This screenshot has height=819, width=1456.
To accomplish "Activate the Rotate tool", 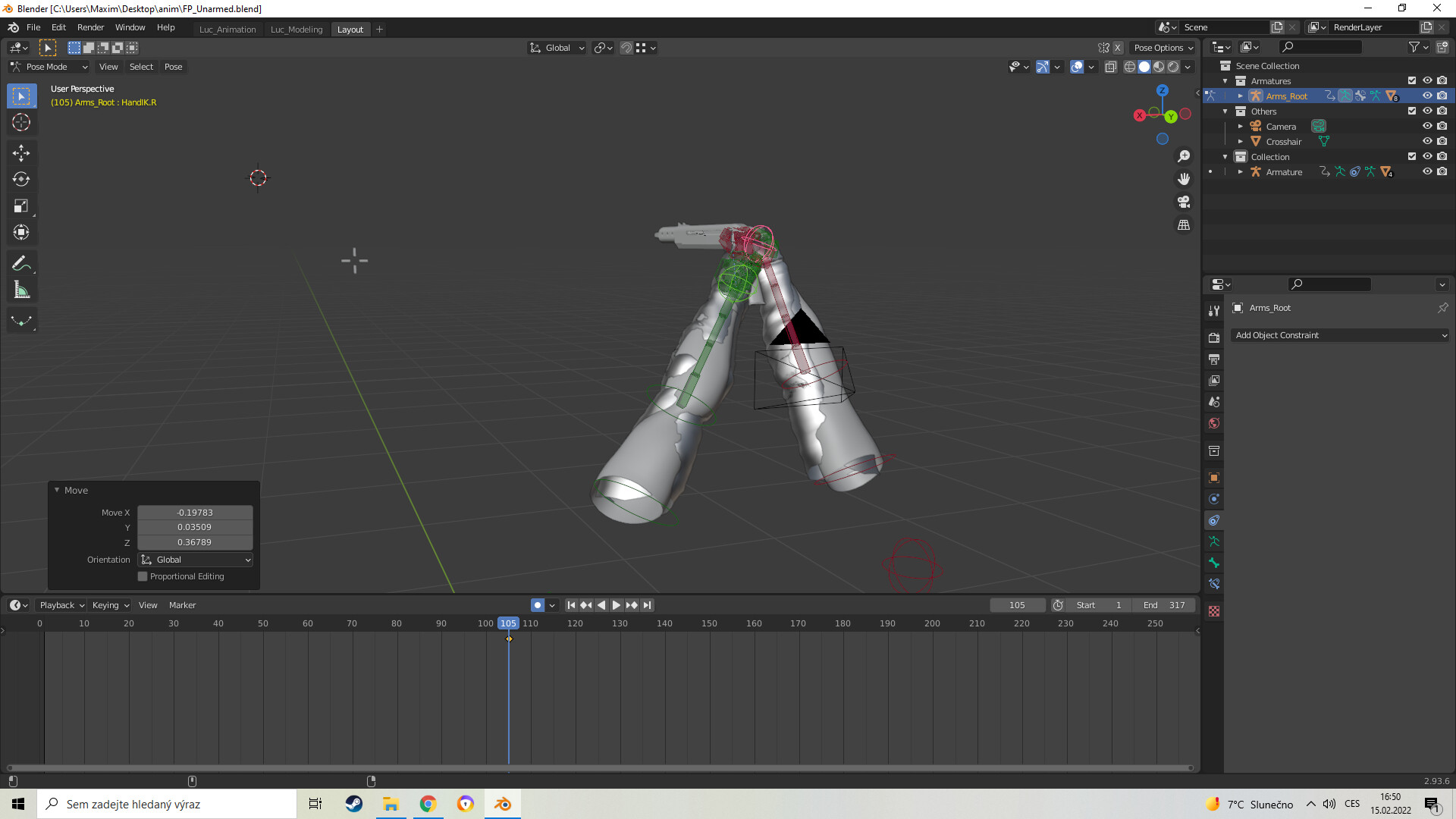I will coord(21,179).
